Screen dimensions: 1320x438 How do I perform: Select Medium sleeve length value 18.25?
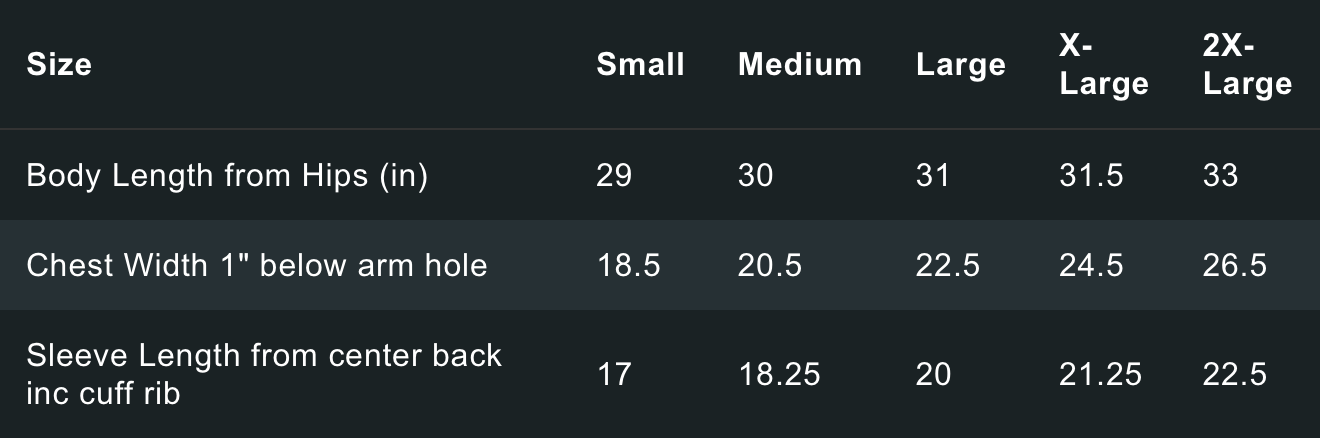click(x=779, y=374)
